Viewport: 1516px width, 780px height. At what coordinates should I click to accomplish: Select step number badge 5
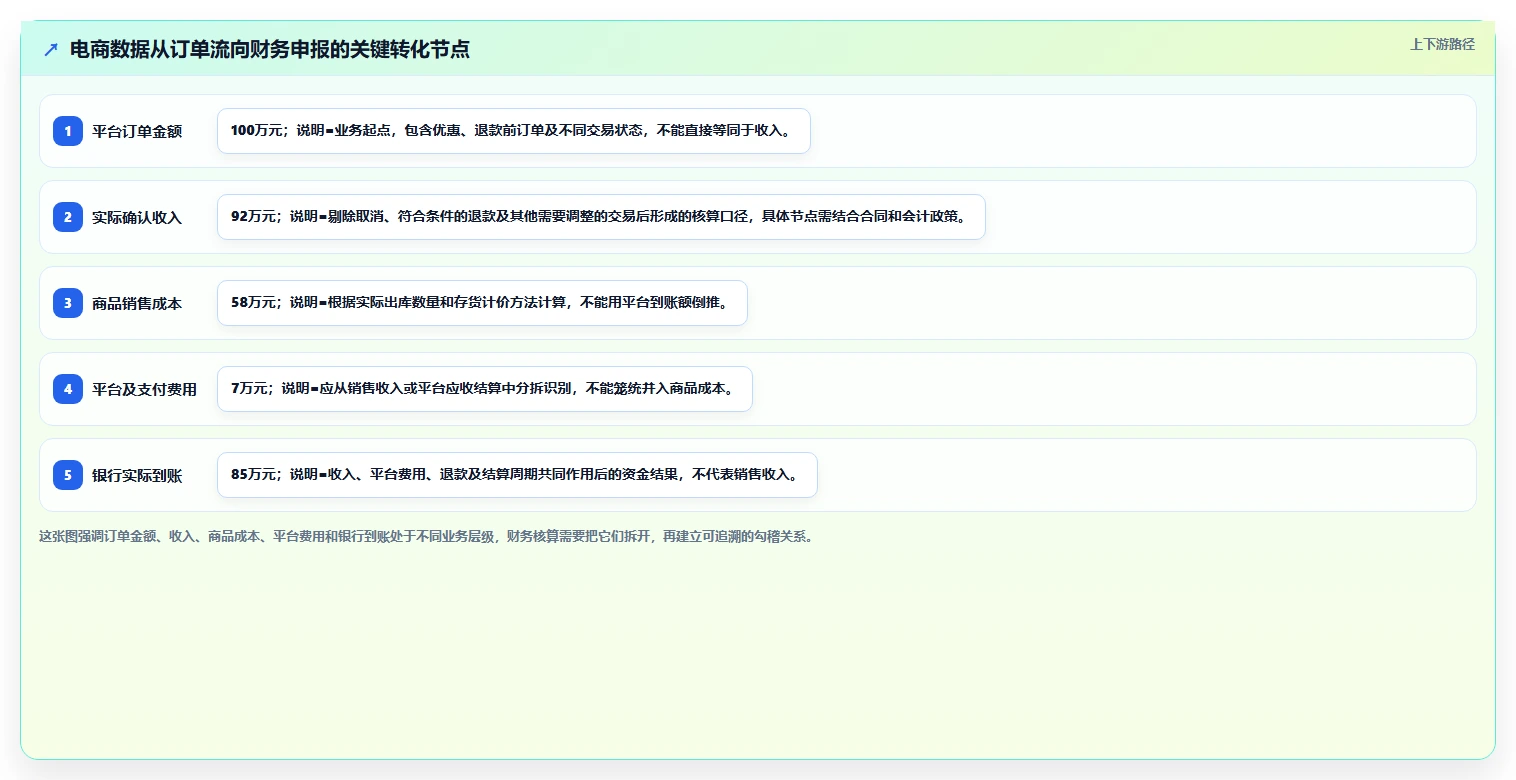tap(68, 475)
